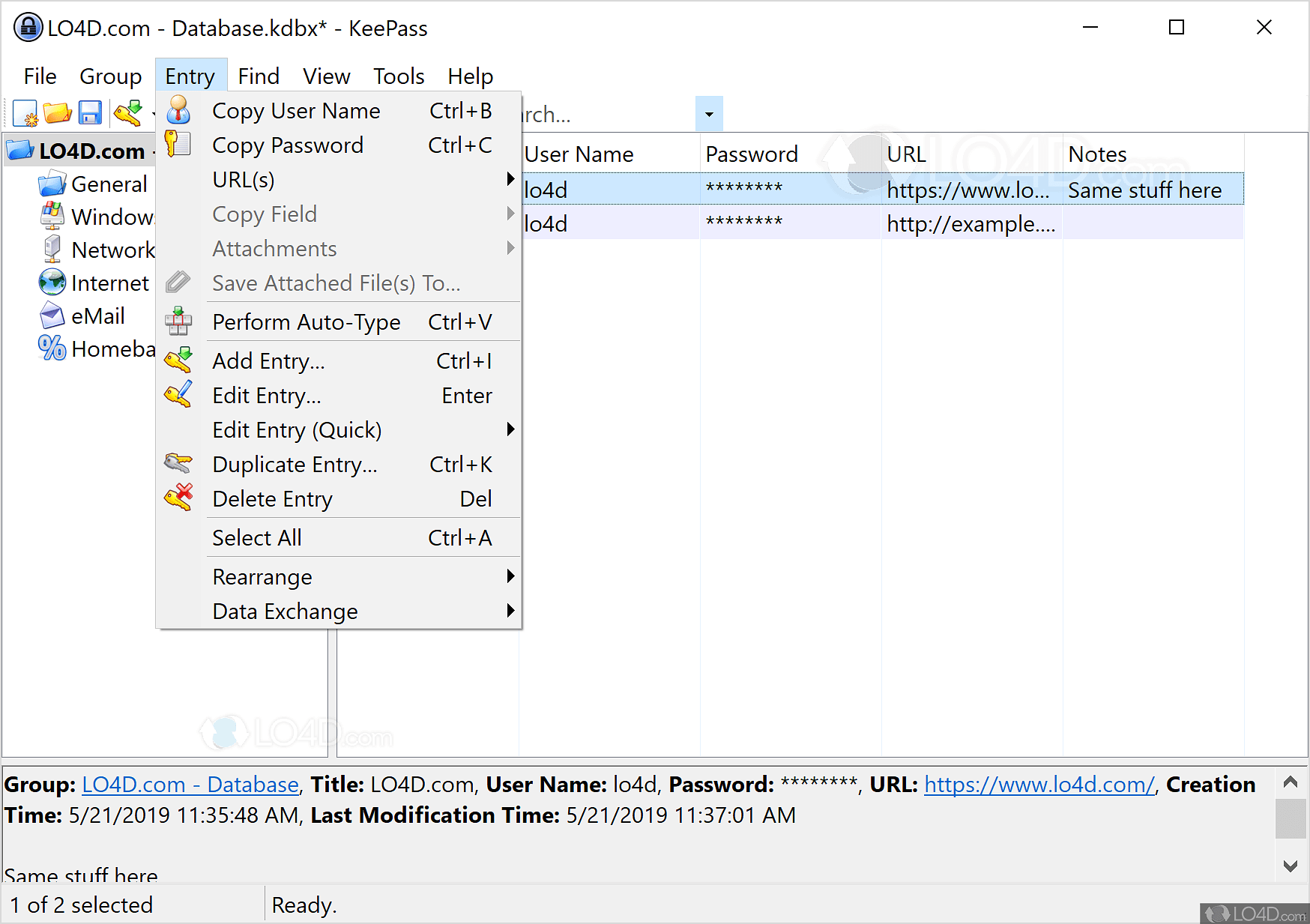Sort by the User Name column header
Screen dimensions: 1310x924
click(609, 154)
